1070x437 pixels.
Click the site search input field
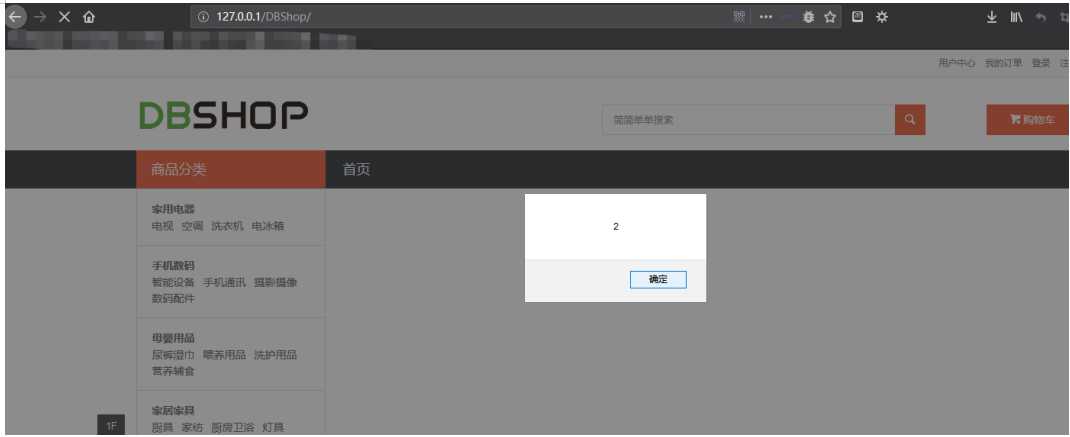click(748, 120)
